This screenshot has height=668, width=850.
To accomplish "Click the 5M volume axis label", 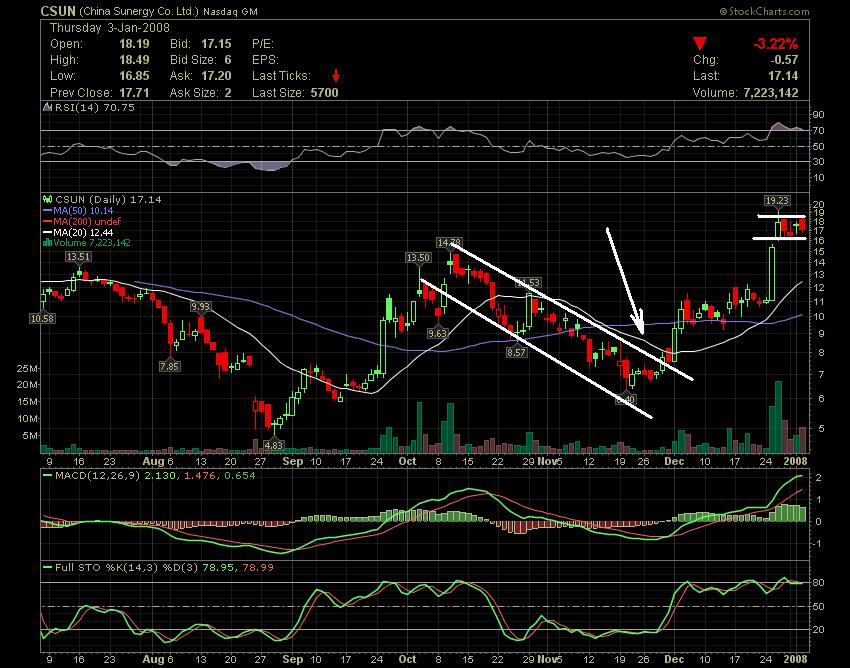I will click(30, 436).
